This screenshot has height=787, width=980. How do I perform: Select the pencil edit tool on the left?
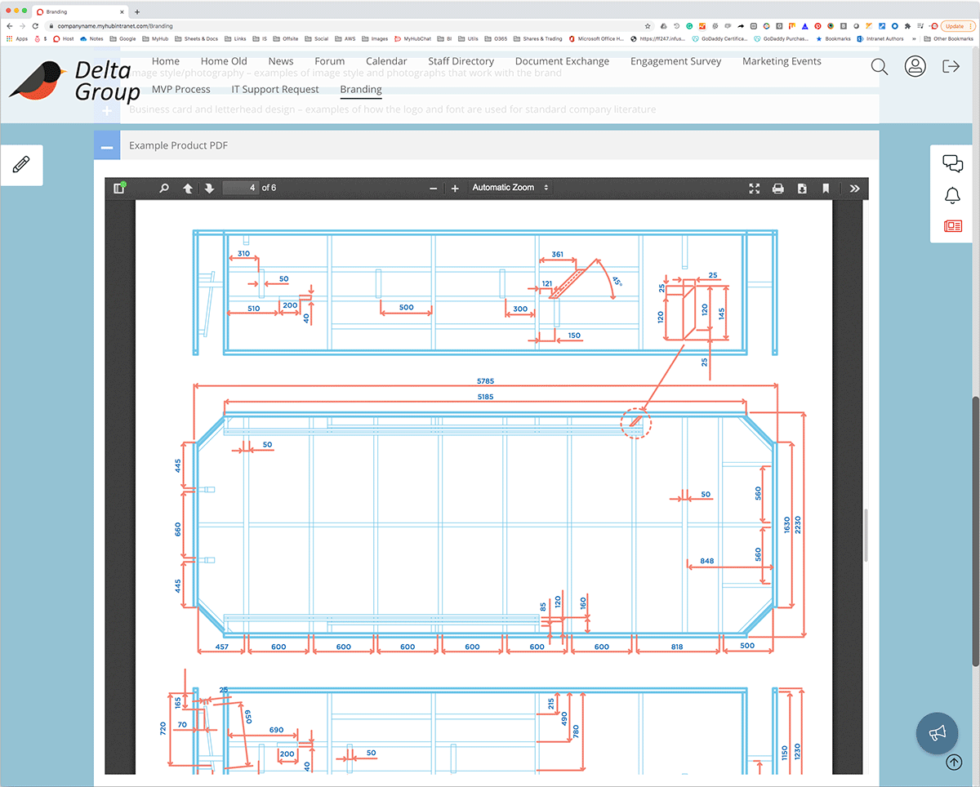coord(22,164)
